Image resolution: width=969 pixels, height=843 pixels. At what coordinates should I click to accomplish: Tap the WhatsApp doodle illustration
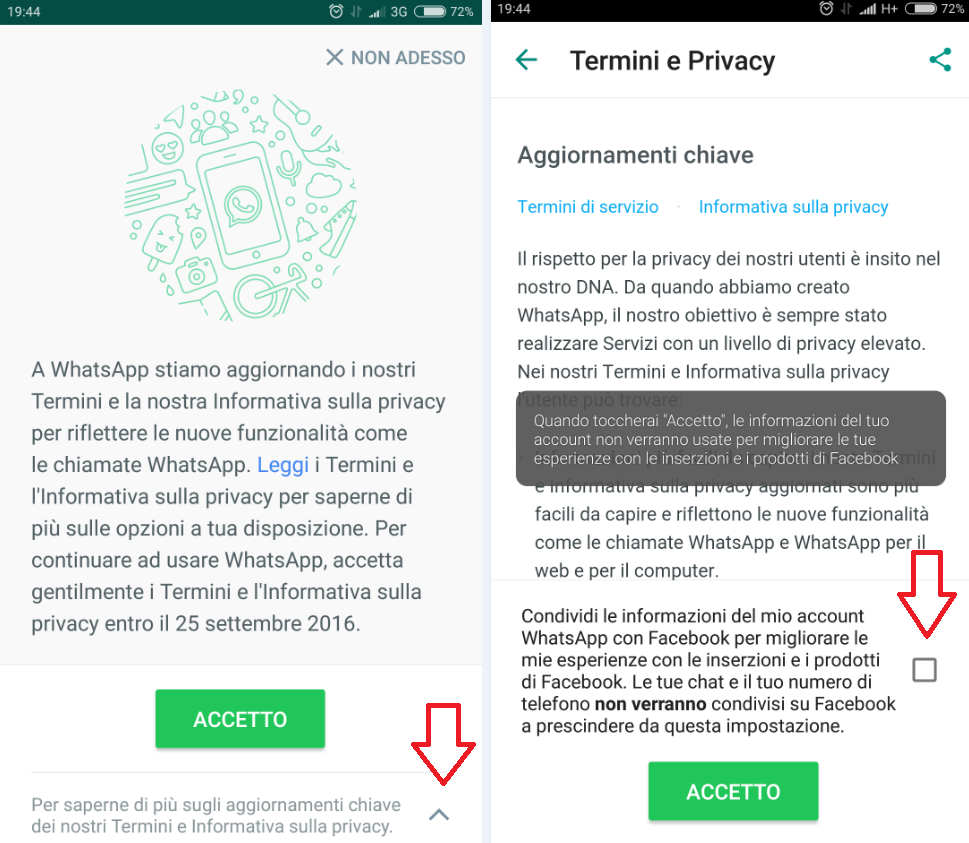(x=240, y=205)
